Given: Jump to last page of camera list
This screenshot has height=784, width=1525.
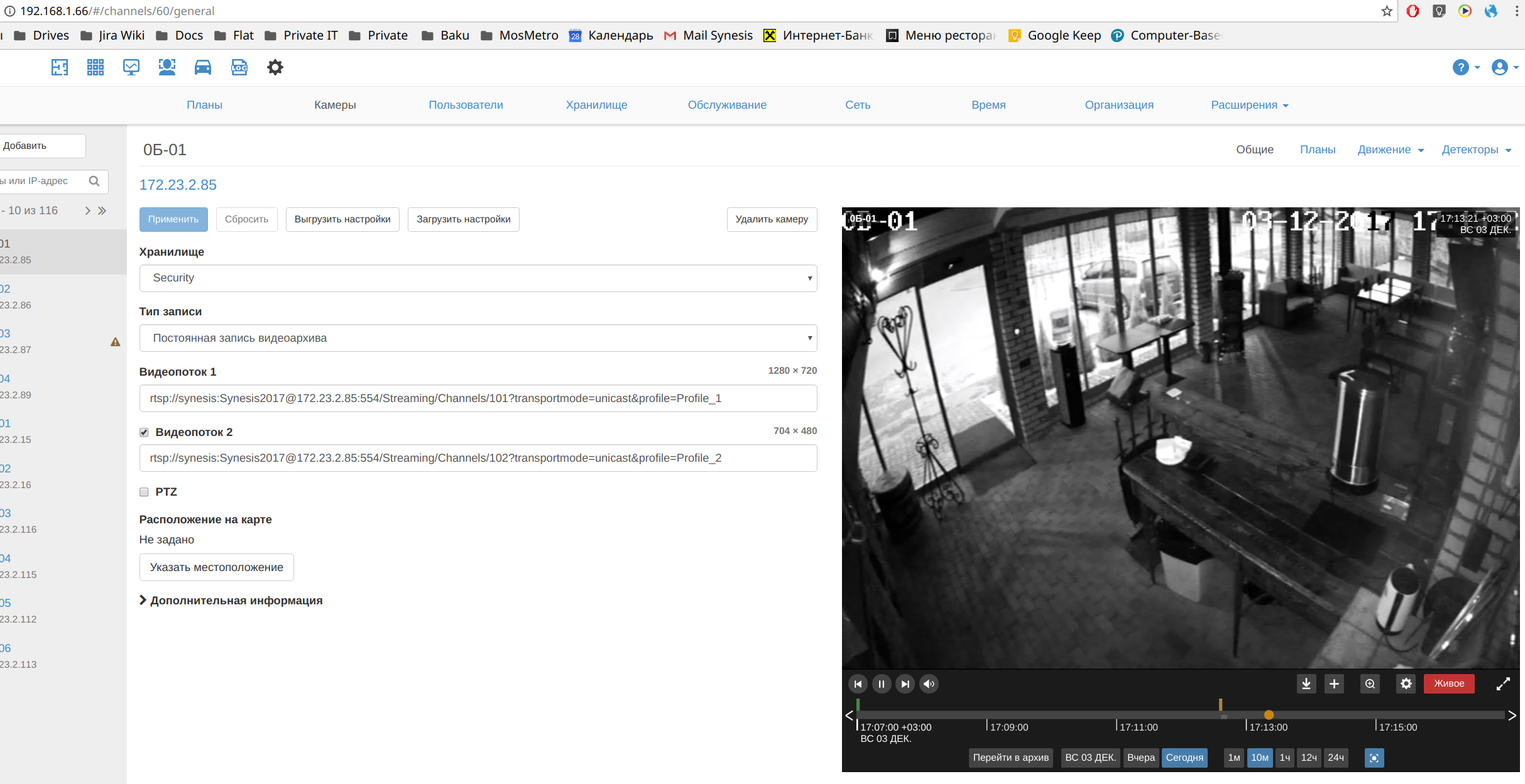Looking at the screenshot, I should (x=102, y=211).
